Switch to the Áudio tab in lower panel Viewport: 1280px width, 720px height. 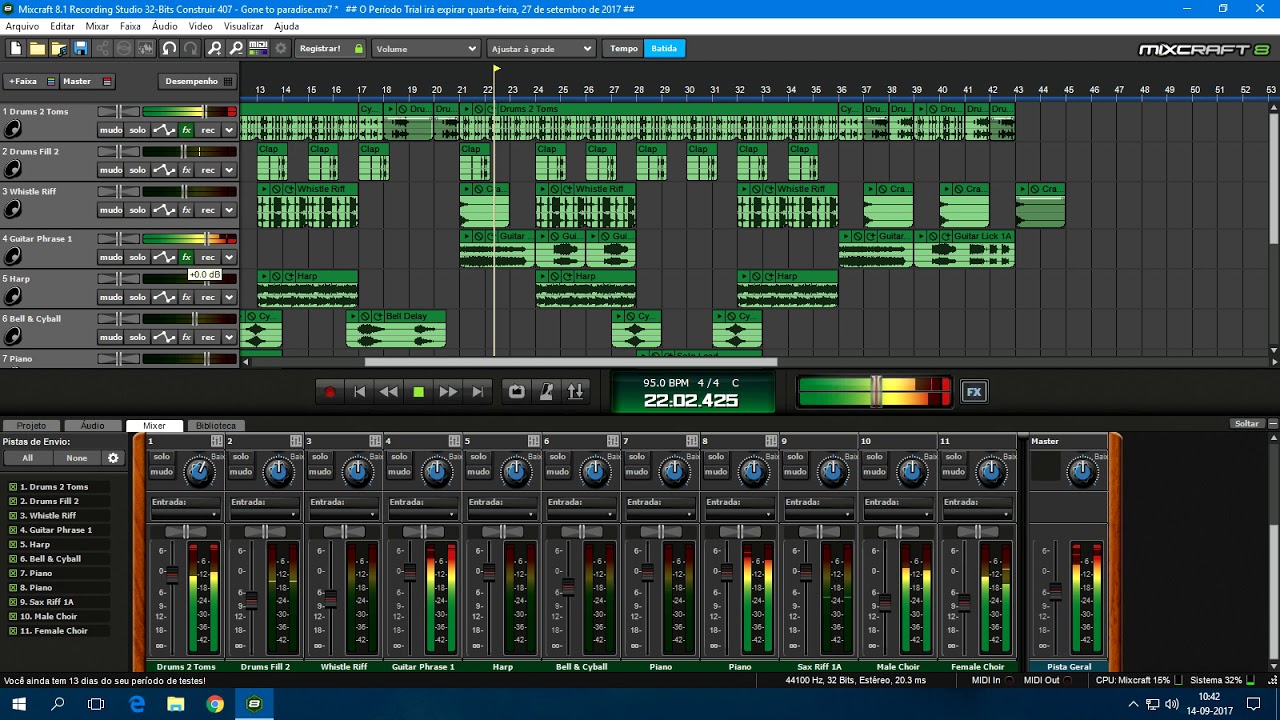[x=93, y=426]
